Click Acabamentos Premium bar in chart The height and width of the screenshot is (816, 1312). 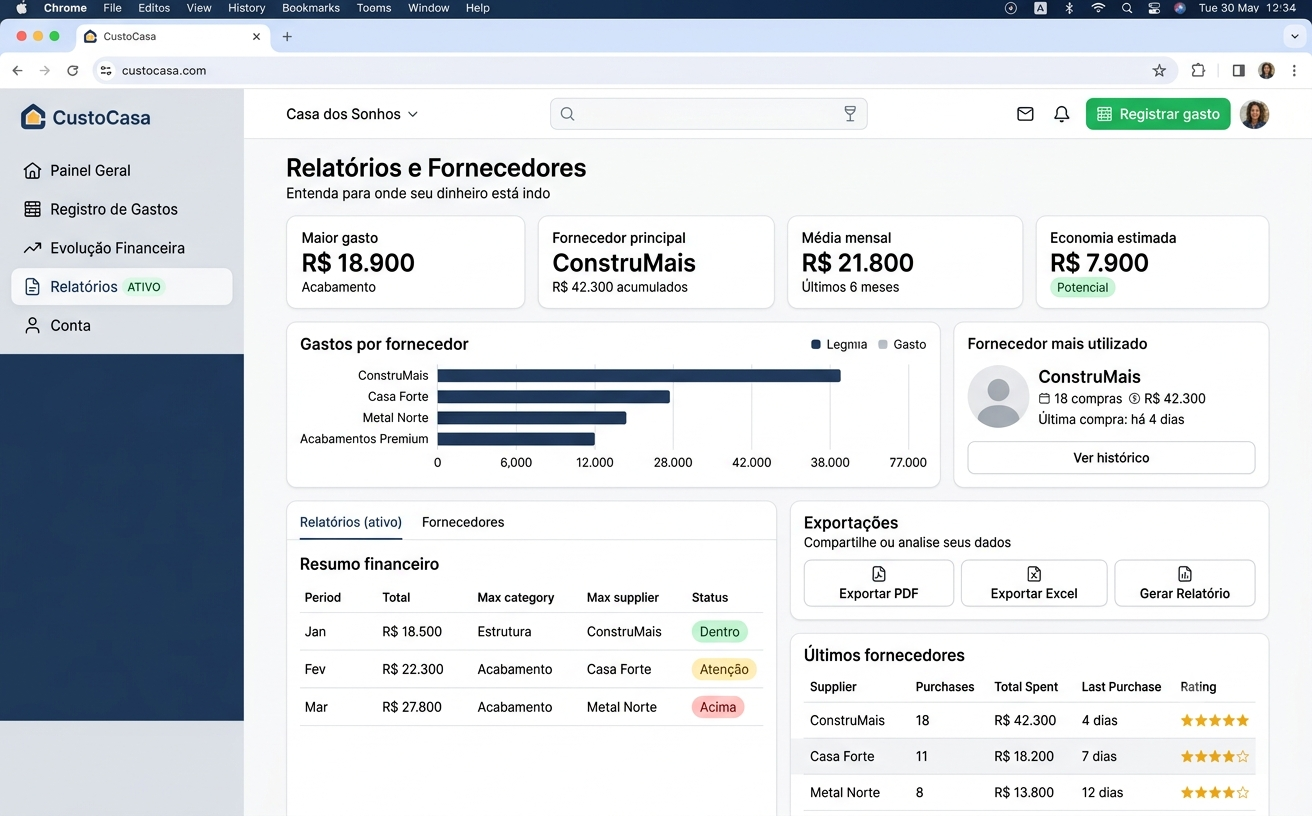(x=516, y=439)
